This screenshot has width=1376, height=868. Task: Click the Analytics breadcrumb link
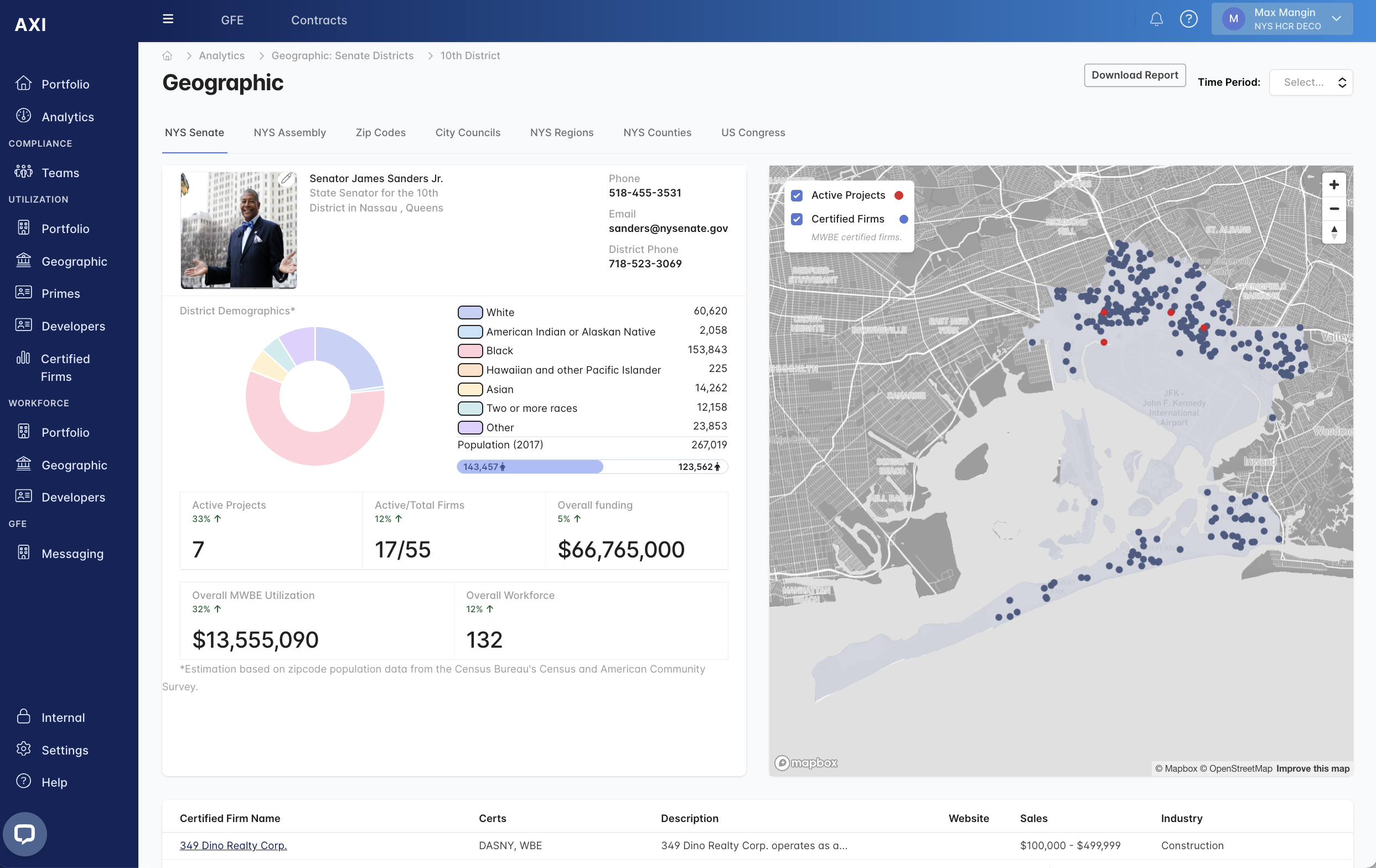(x=222, y=55)
